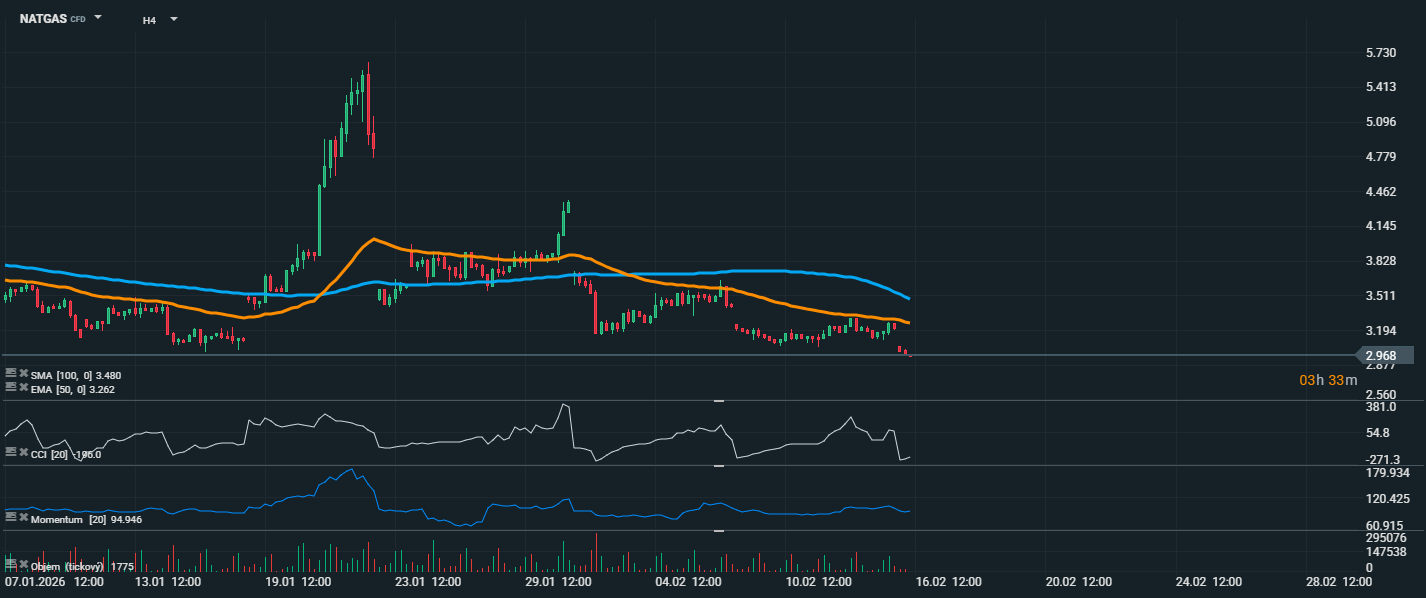Open settings for the EMA 50 indicator
The height and width of the screenshot is (598, 1426).
click(11, 388)
